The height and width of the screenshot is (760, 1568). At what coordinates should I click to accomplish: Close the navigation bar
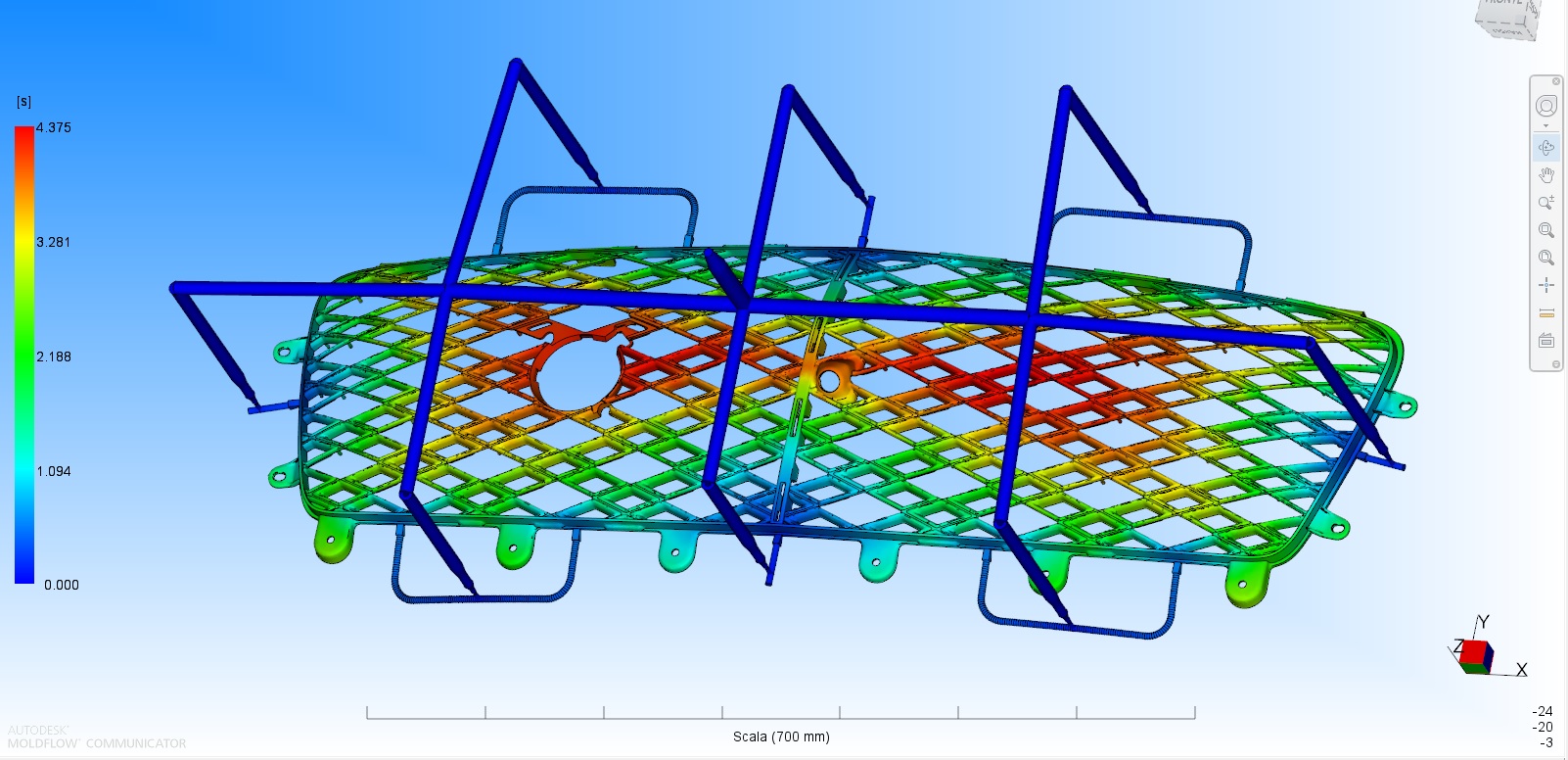(1556, 81)
